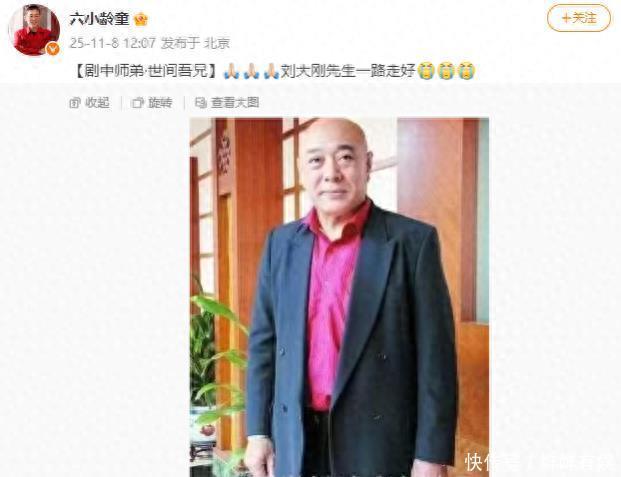Click the post text 刘大刚先生一路走好
The width and height of the screenshot is (621, 477).
(348, 71)
